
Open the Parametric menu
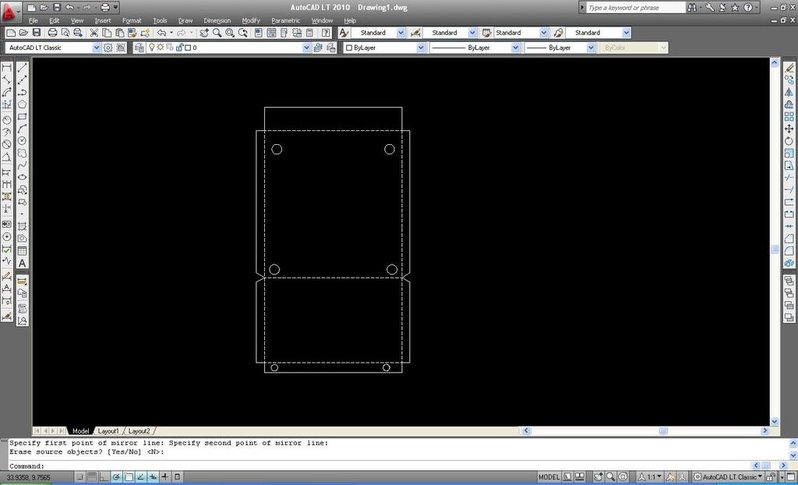[286, 21]
